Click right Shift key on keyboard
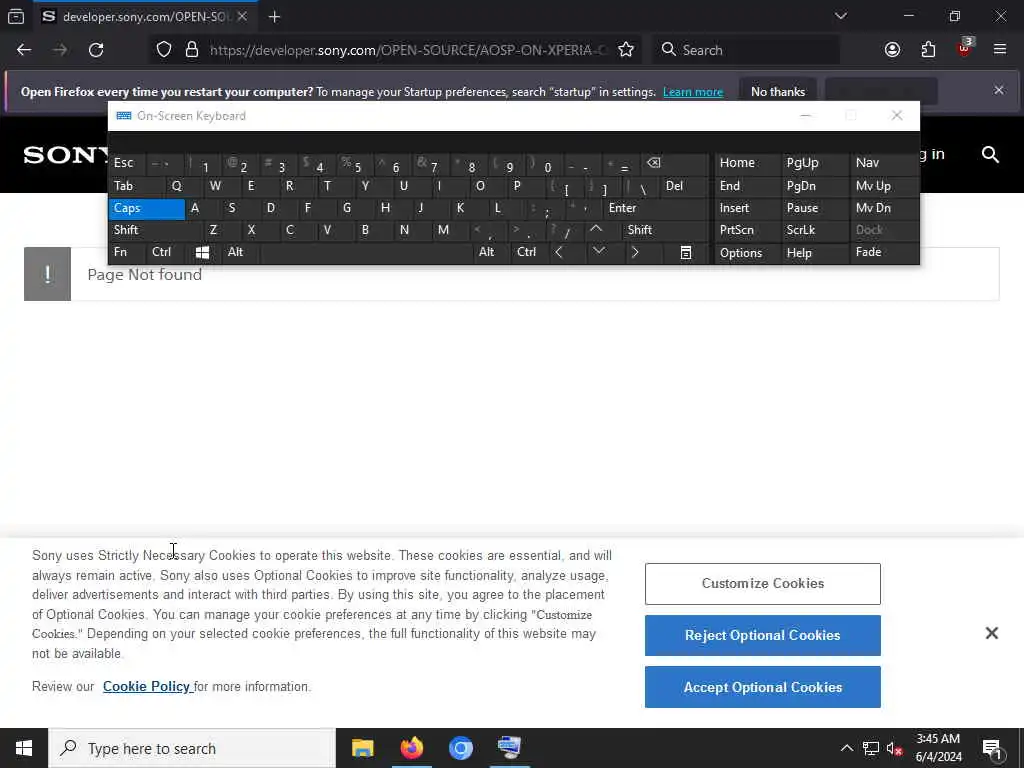 (x=665, y=230)
